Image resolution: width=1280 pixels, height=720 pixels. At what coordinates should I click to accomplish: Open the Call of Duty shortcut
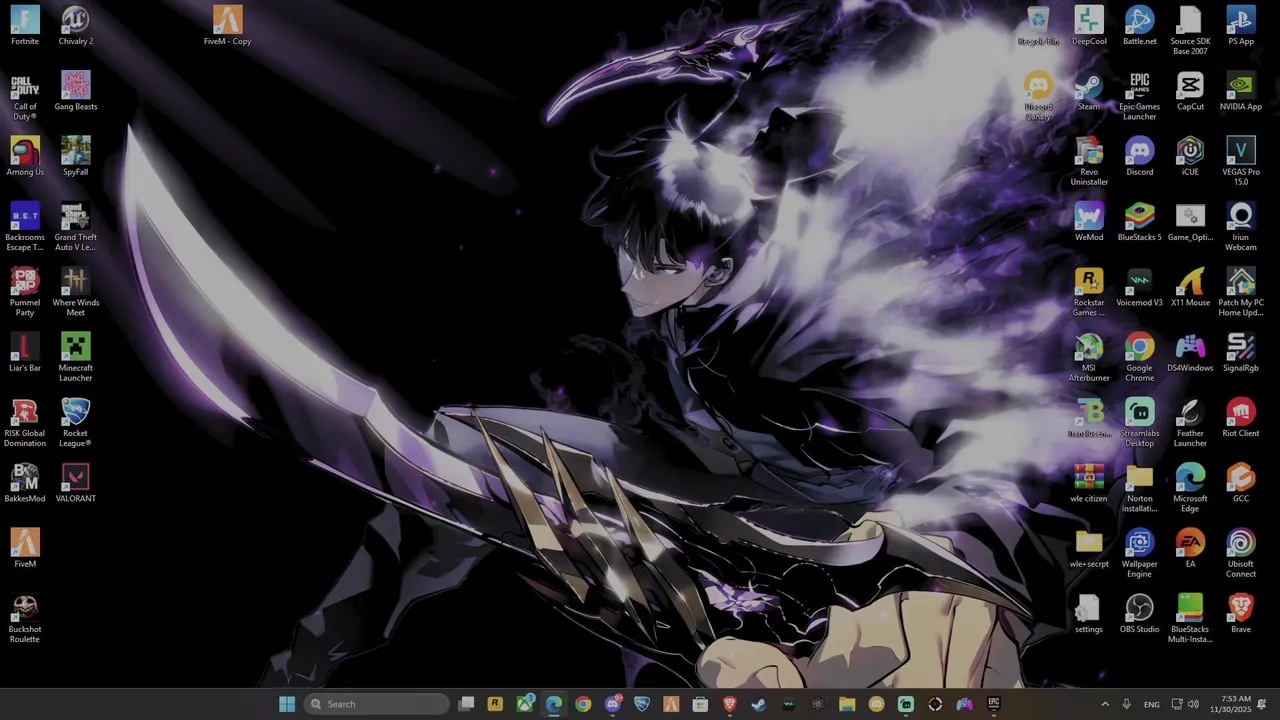(x=25, y=96)
